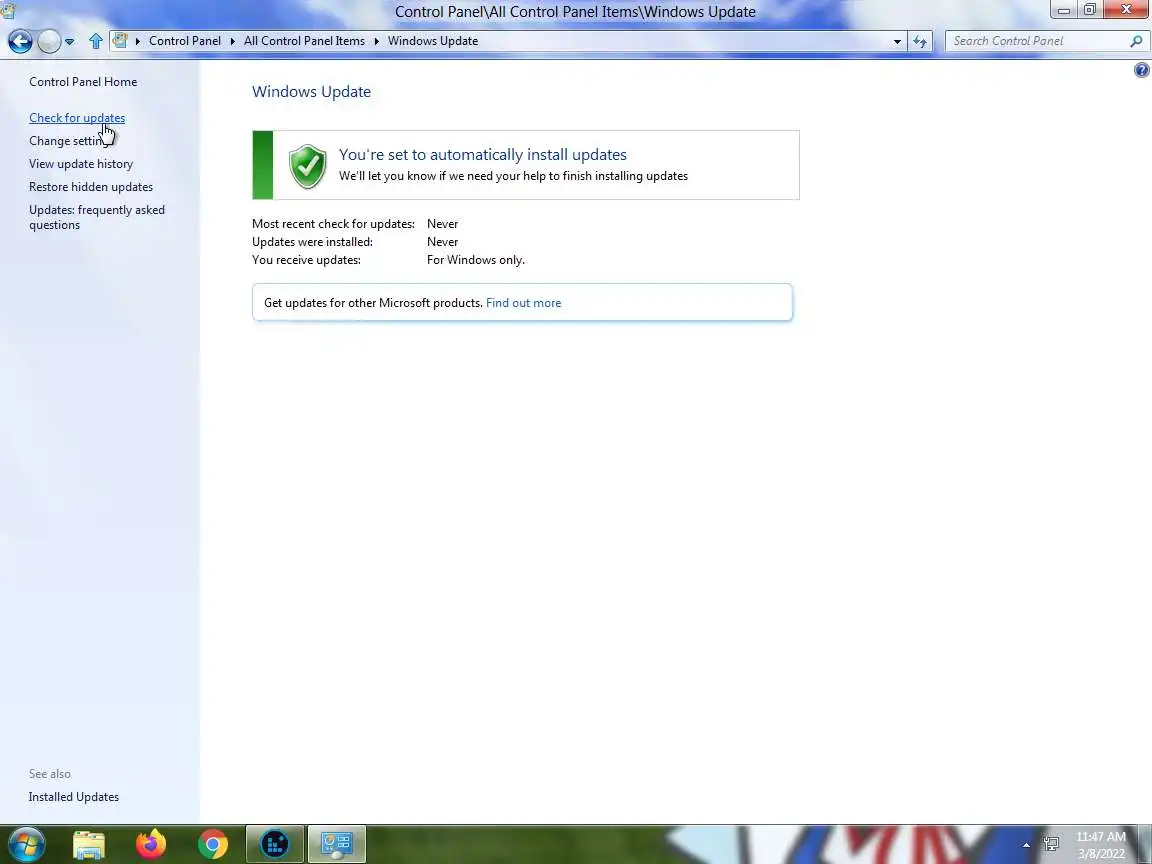Open View update history
The image size is (1152, 864).
[81, 164]
